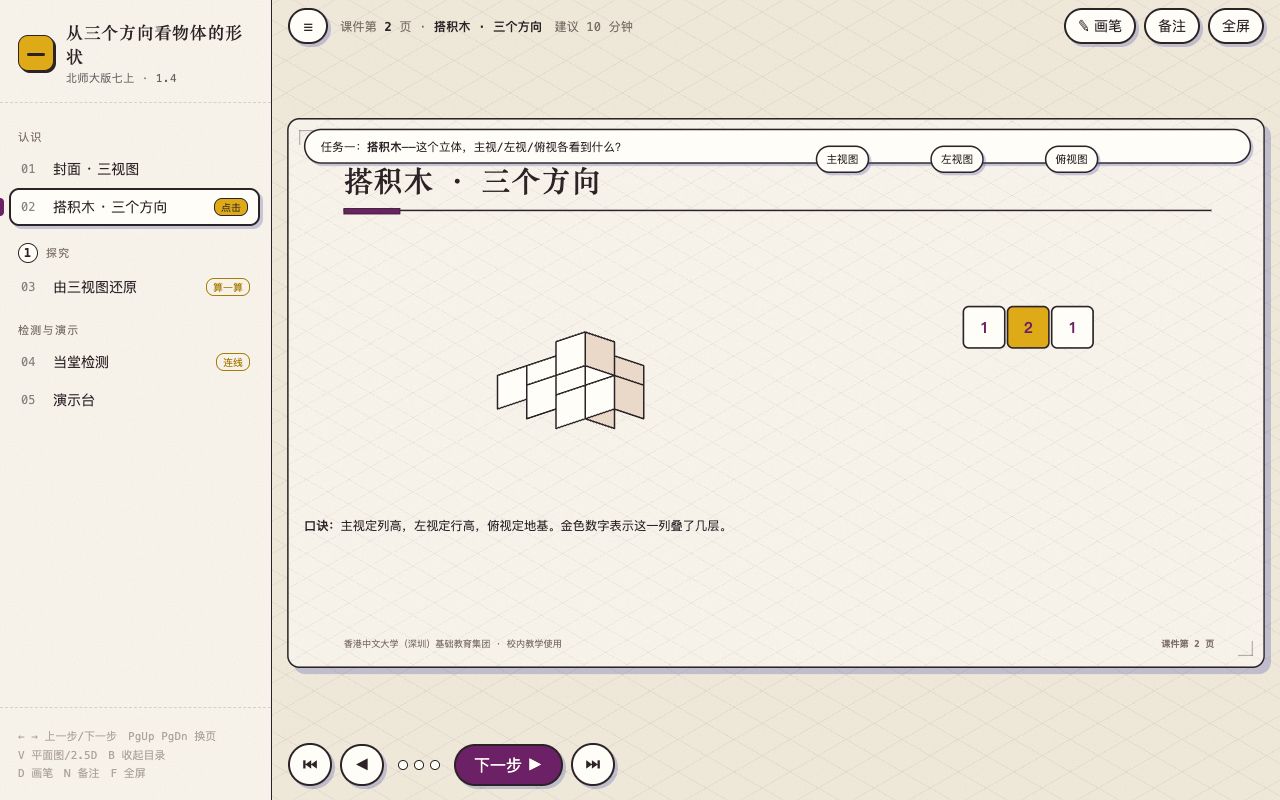
Task: Click the 建议 10 分钟 time hint
Action: pyautogui.click(x=594, y=27)
